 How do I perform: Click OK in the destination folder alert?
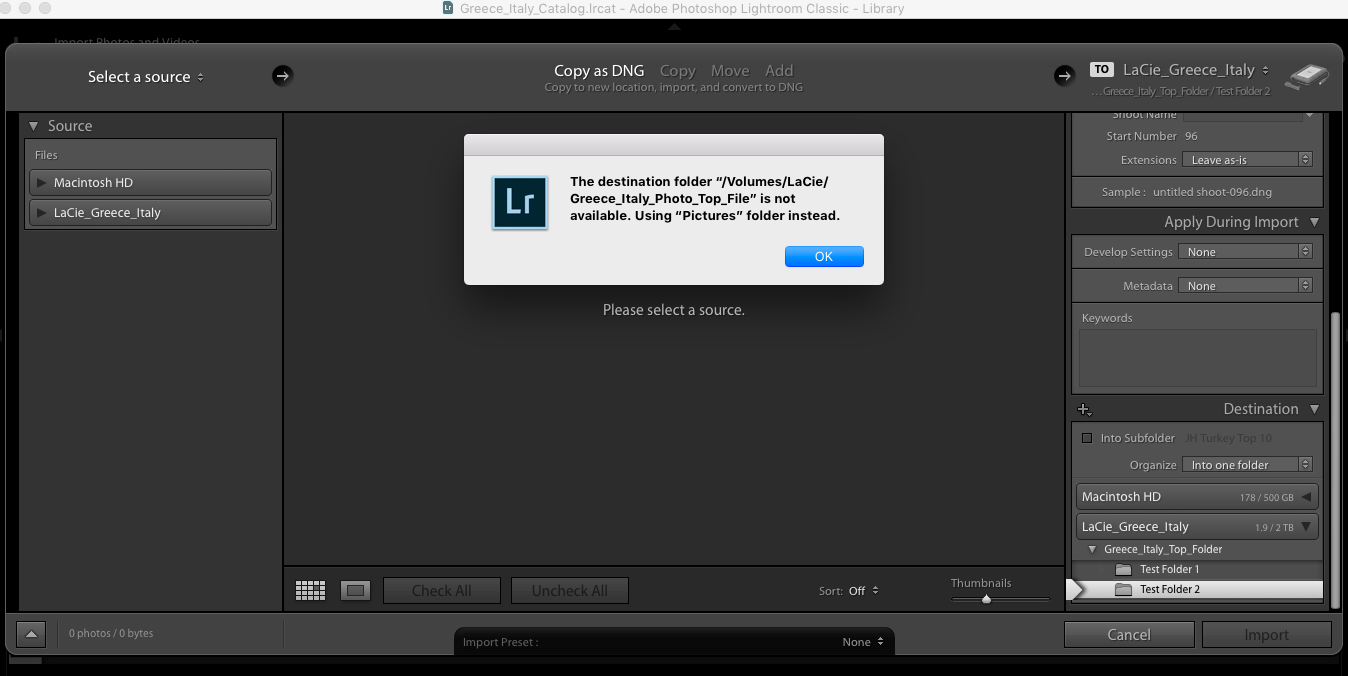click(824, 257)
